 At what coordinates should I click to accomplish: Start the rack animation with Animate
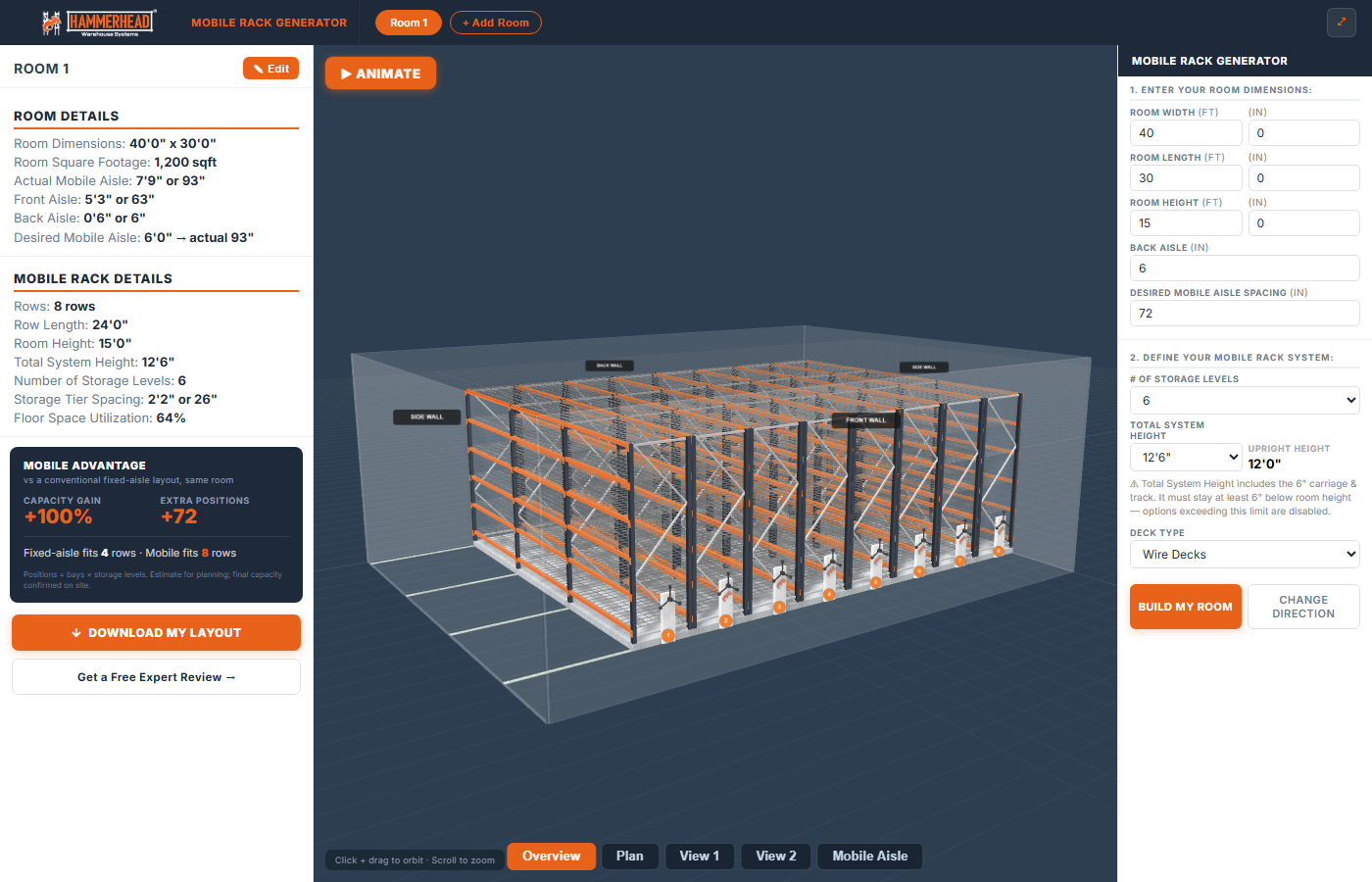coord(380,73)
